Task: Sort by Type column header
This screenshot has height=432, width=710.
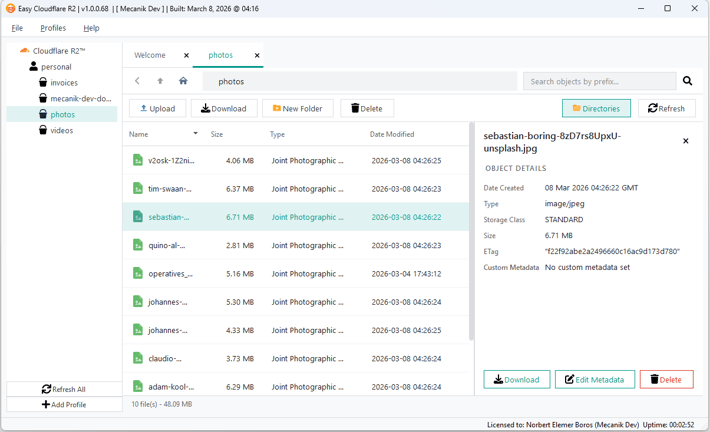Action: [277, 134]
